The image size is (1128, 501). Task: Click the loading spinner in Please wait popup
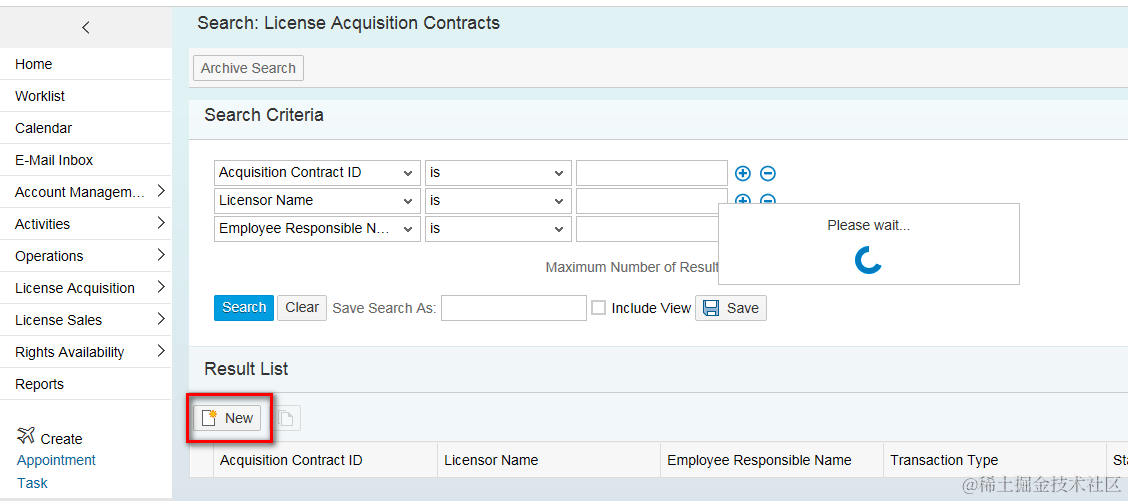coord(868,260)
